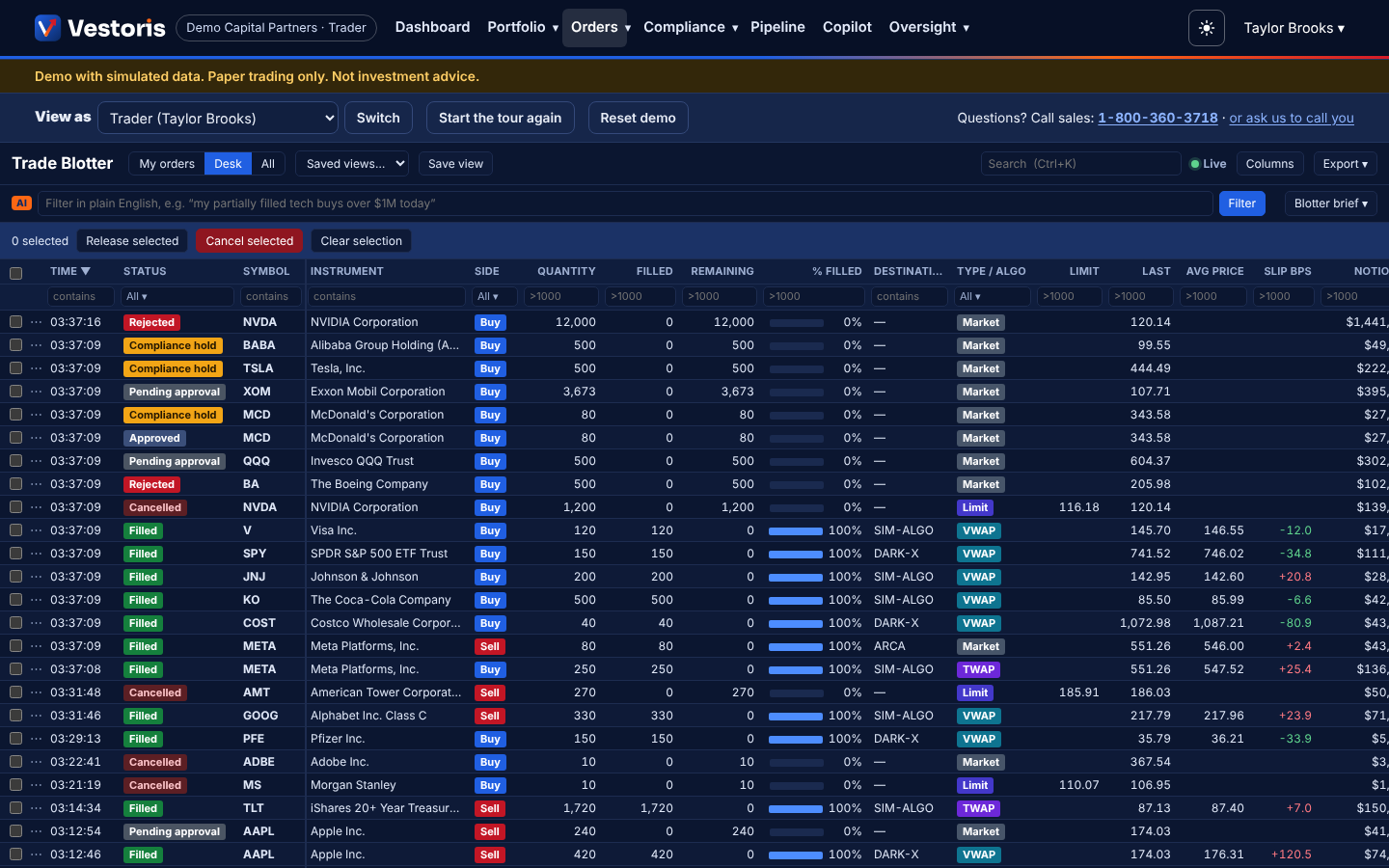Viewport: 1389px width, 868px height.
Task: Open row actions menu for ADBE order
Action: coord(37,762)
